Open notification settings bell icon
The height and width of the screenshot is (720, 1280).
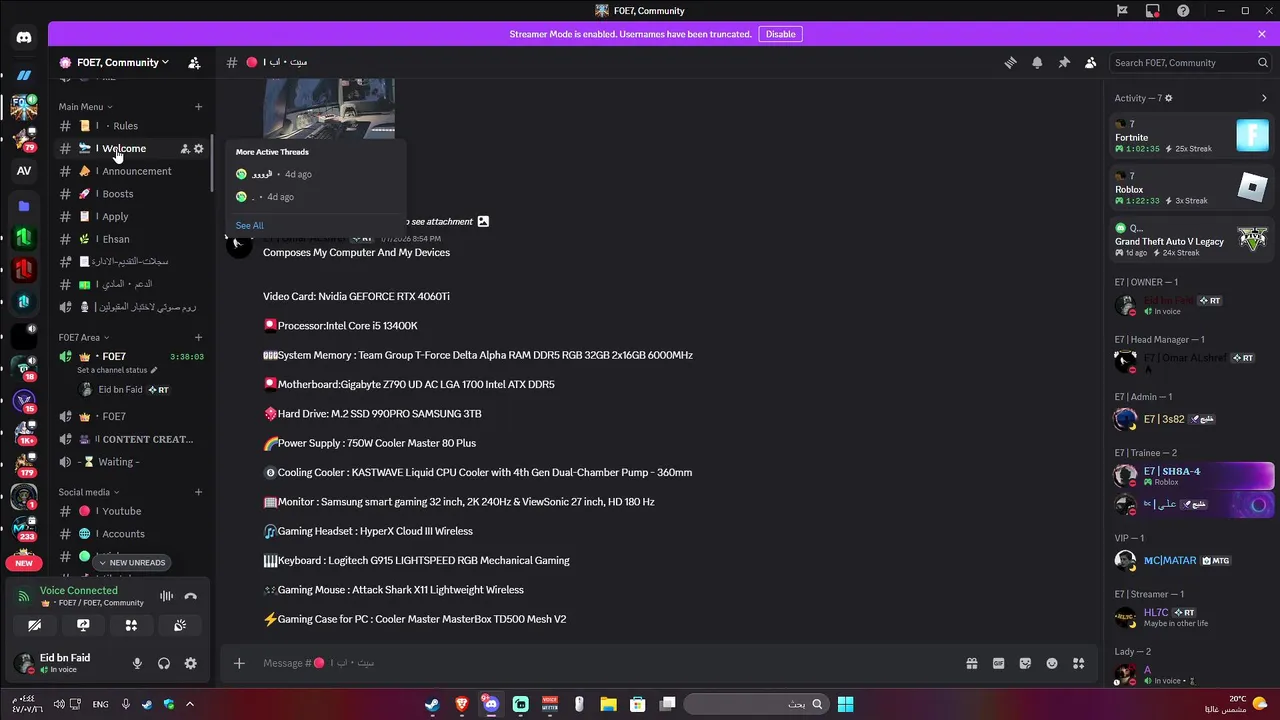1037,62
